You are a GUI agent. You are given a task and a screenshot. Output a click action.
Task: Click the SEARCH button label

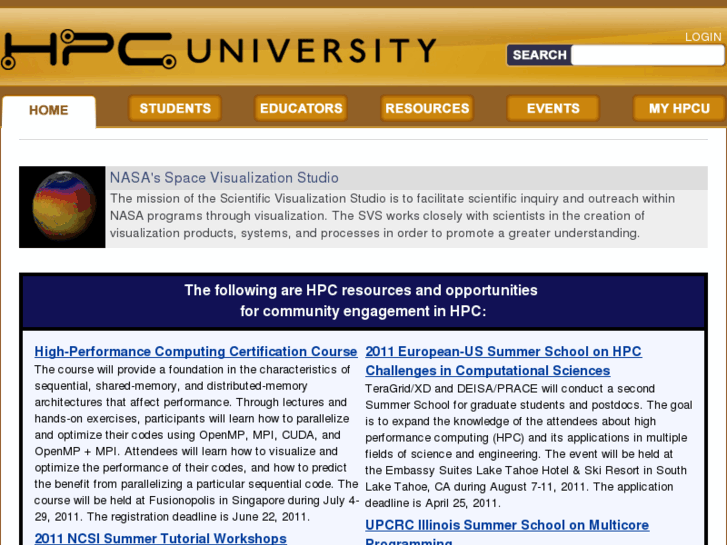point(539,55)
